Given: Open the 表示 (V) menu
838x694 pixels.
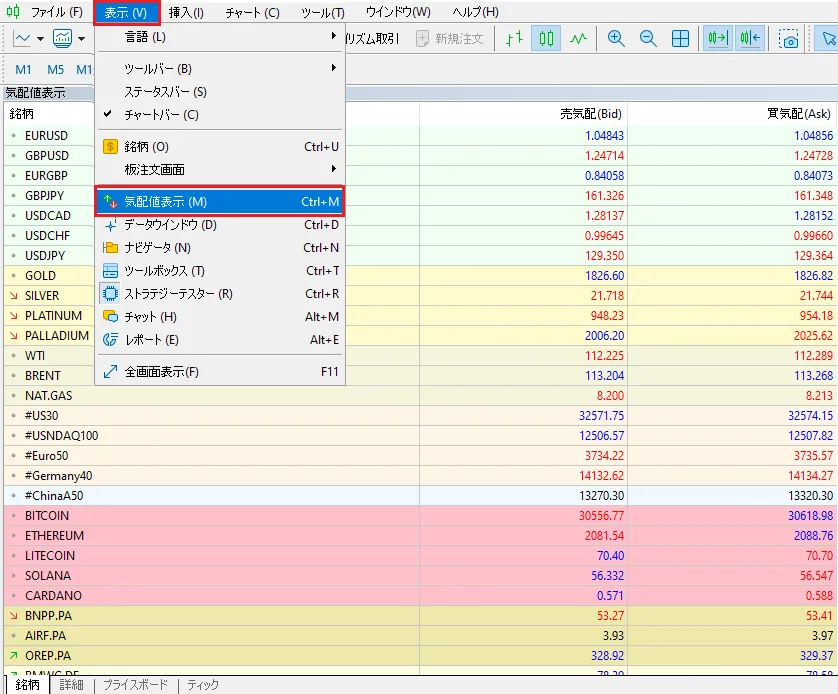Looking at the screenshot, I should tap(126, 13).
